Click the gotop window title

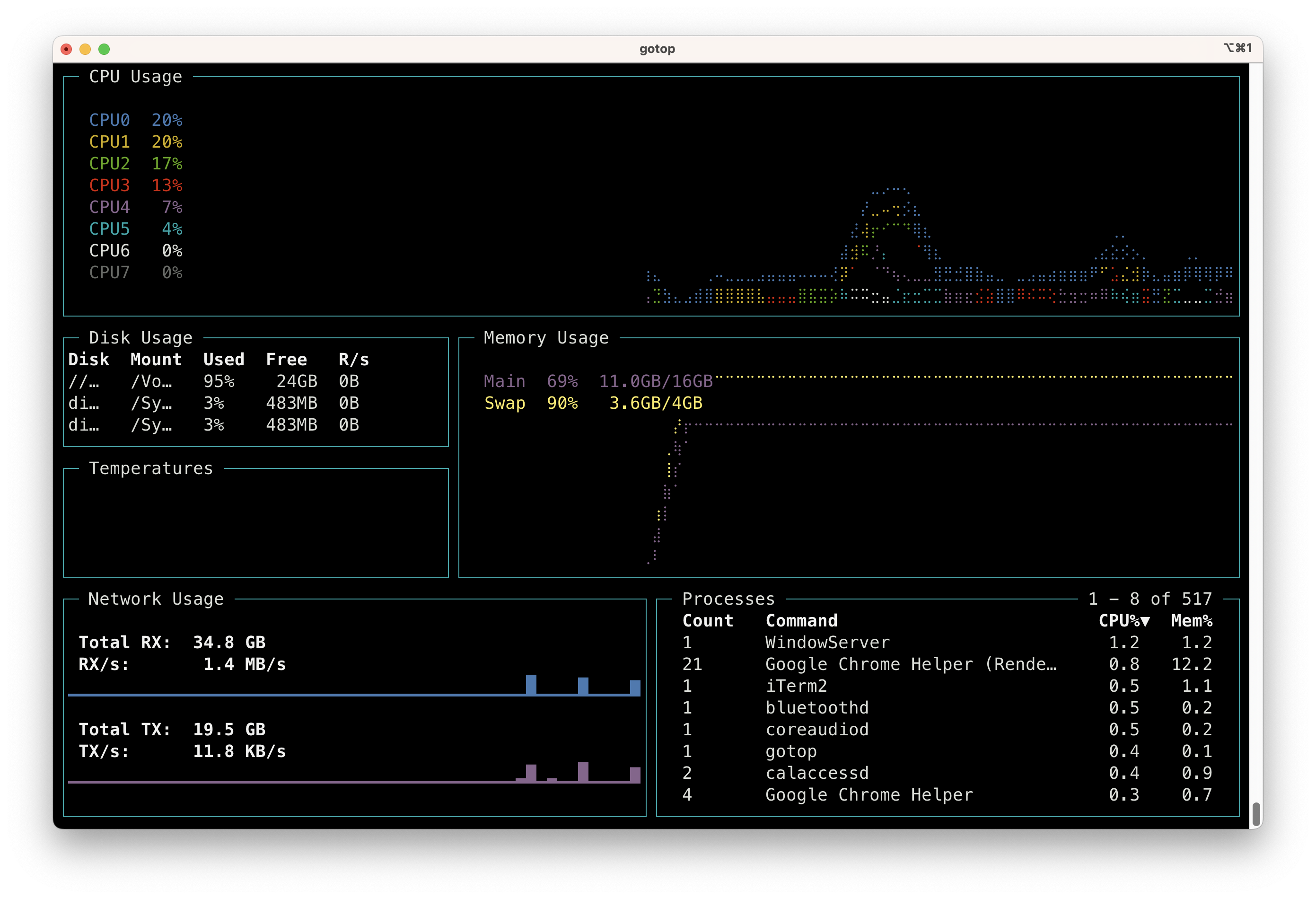click(x=657, y=49)
